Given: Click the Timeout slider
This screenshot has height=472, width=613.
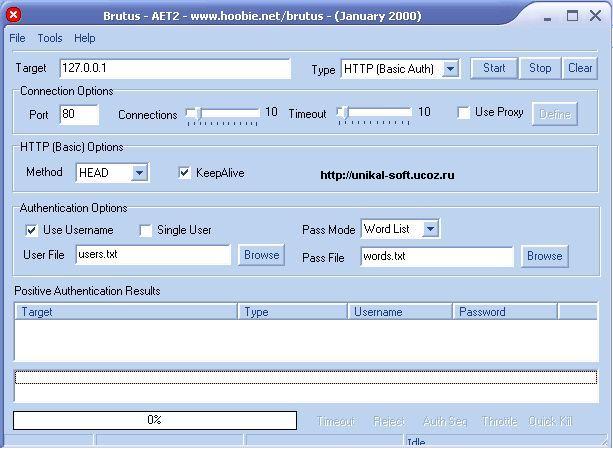Looking at the screenshot, I should pos(374,113).
